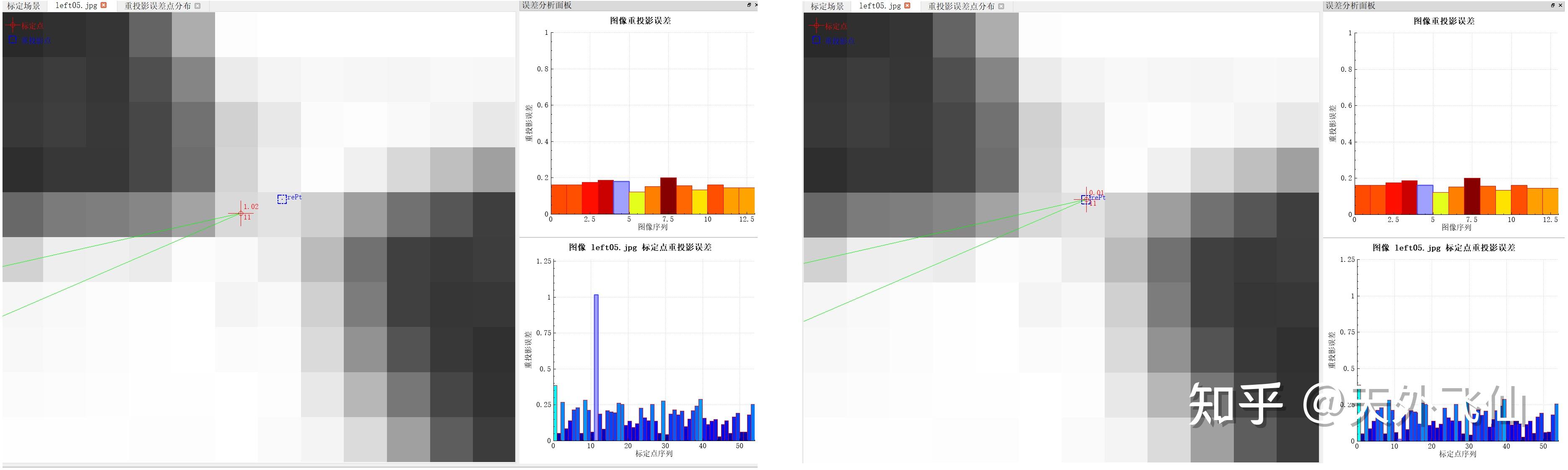This screenshot has height=470, width=1568.
Task: Click red 标定点 legend entry in left window
Action: tap(25, 26)
